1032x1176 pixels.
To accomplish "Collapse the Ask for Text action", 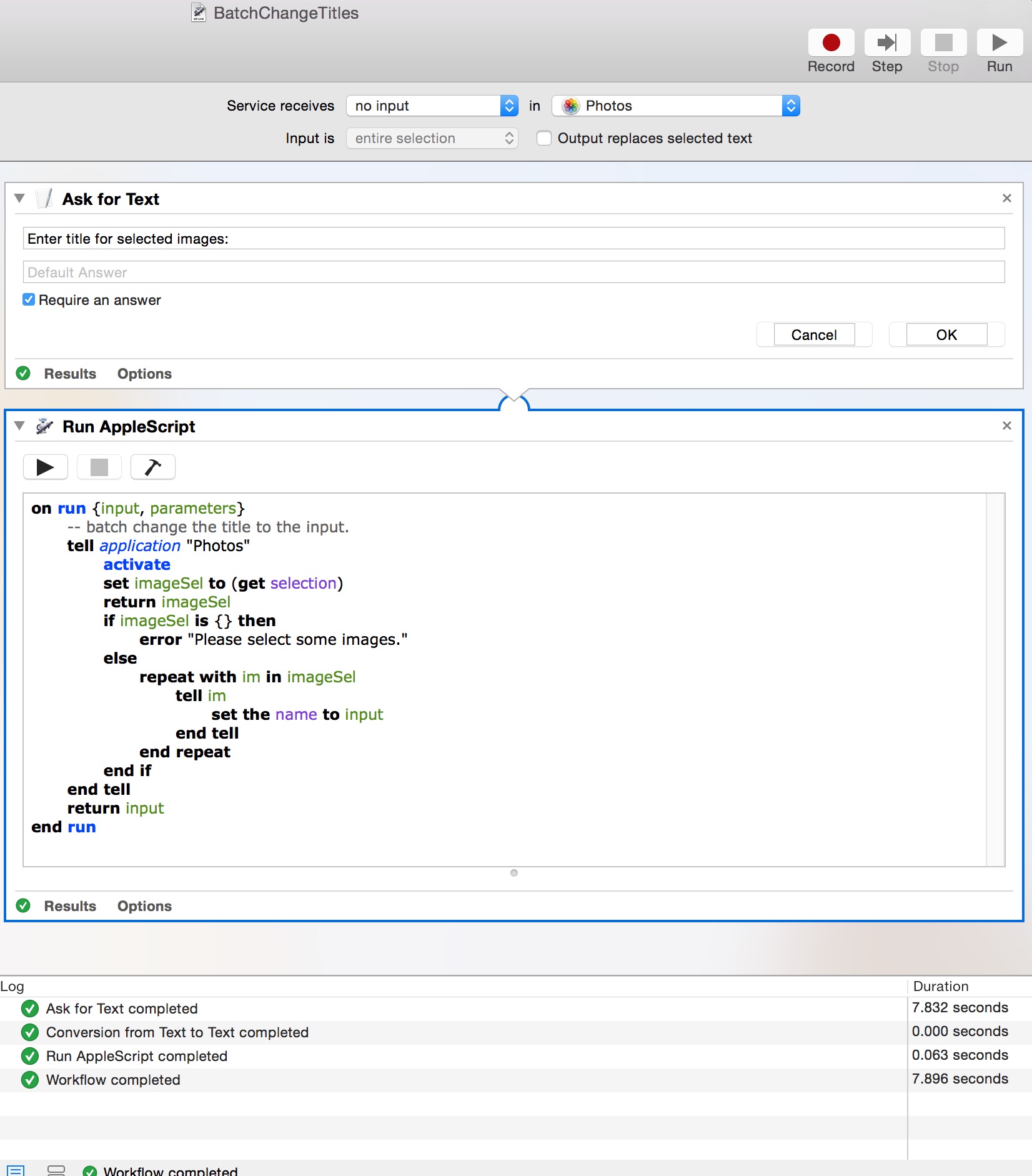I will [x=19, y=198].
